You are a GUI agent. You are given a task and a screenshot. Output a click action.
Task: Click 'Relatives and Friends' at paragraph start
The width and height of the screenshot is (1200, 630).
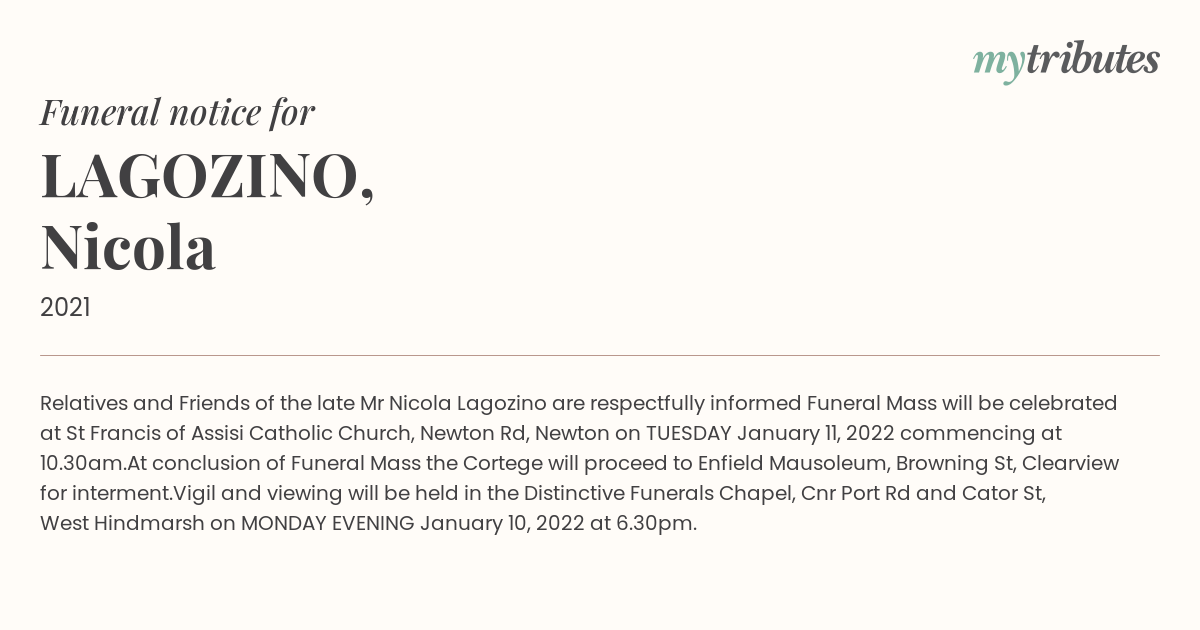(139, 404)
